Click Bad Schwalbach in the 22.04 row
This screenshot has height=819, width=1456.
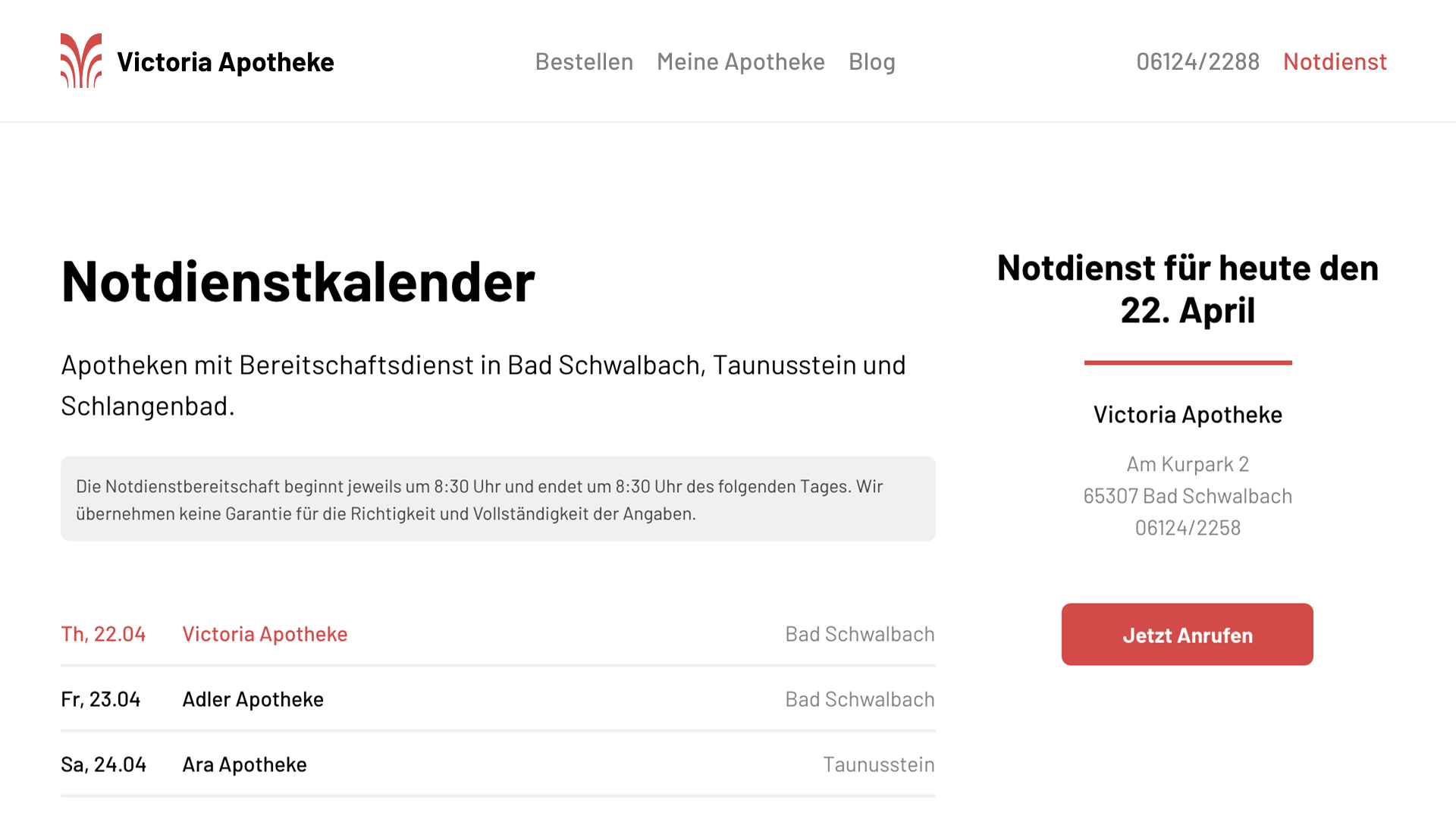[859, 634]
